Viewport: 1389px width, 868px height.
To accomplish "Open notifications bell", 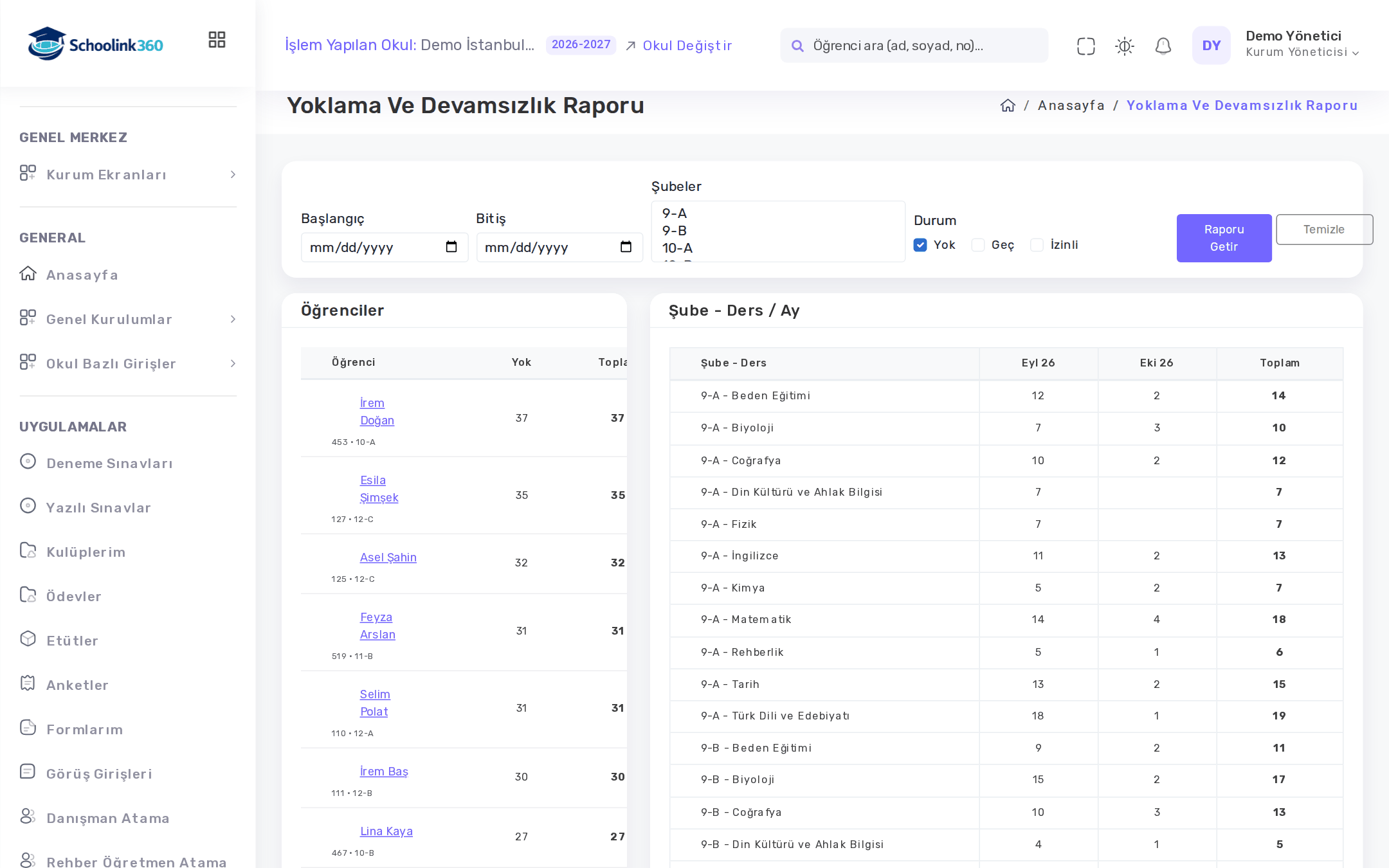I will (1163, 46).
